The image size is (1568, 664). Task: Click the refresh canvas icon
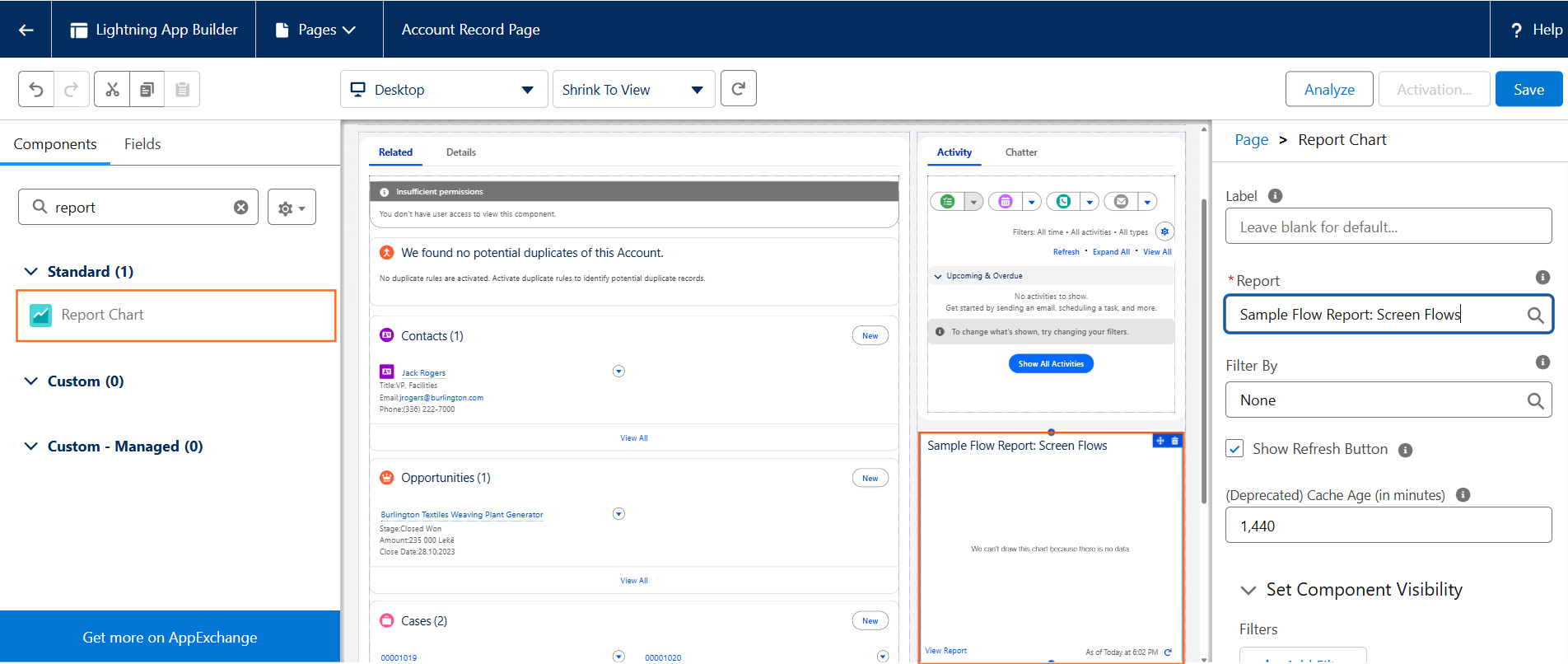click(x=739, y=89)
